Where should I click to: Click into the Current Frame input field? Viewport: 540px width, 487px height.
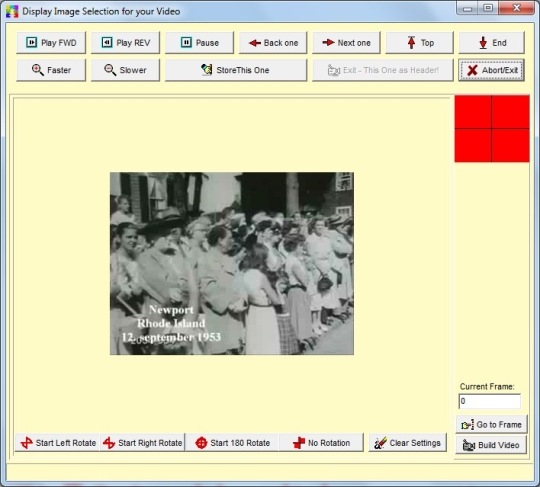(489, 401)
